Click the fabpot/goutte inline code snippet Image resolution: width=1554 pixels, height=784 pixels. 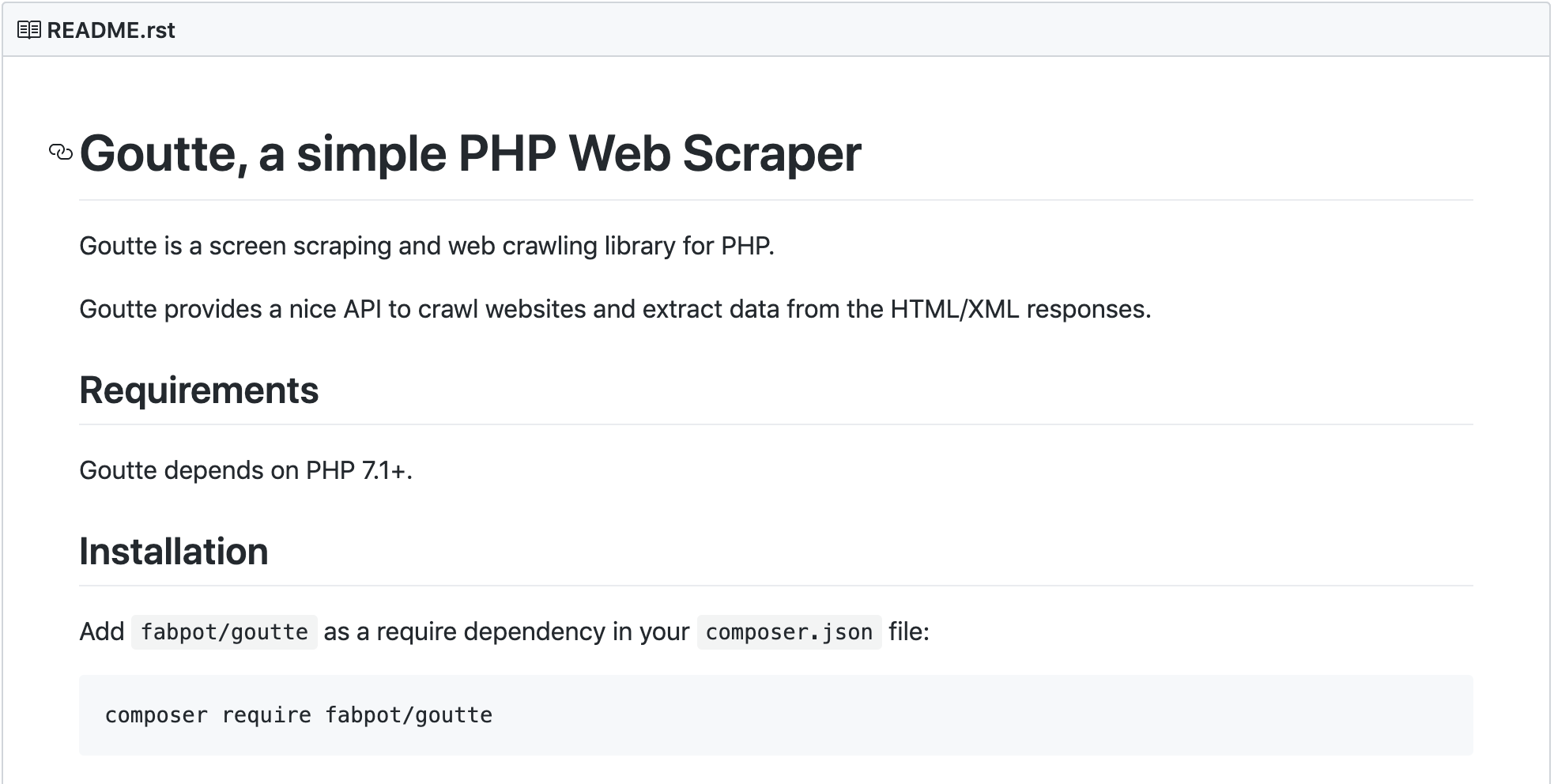[x=224, y=632]
